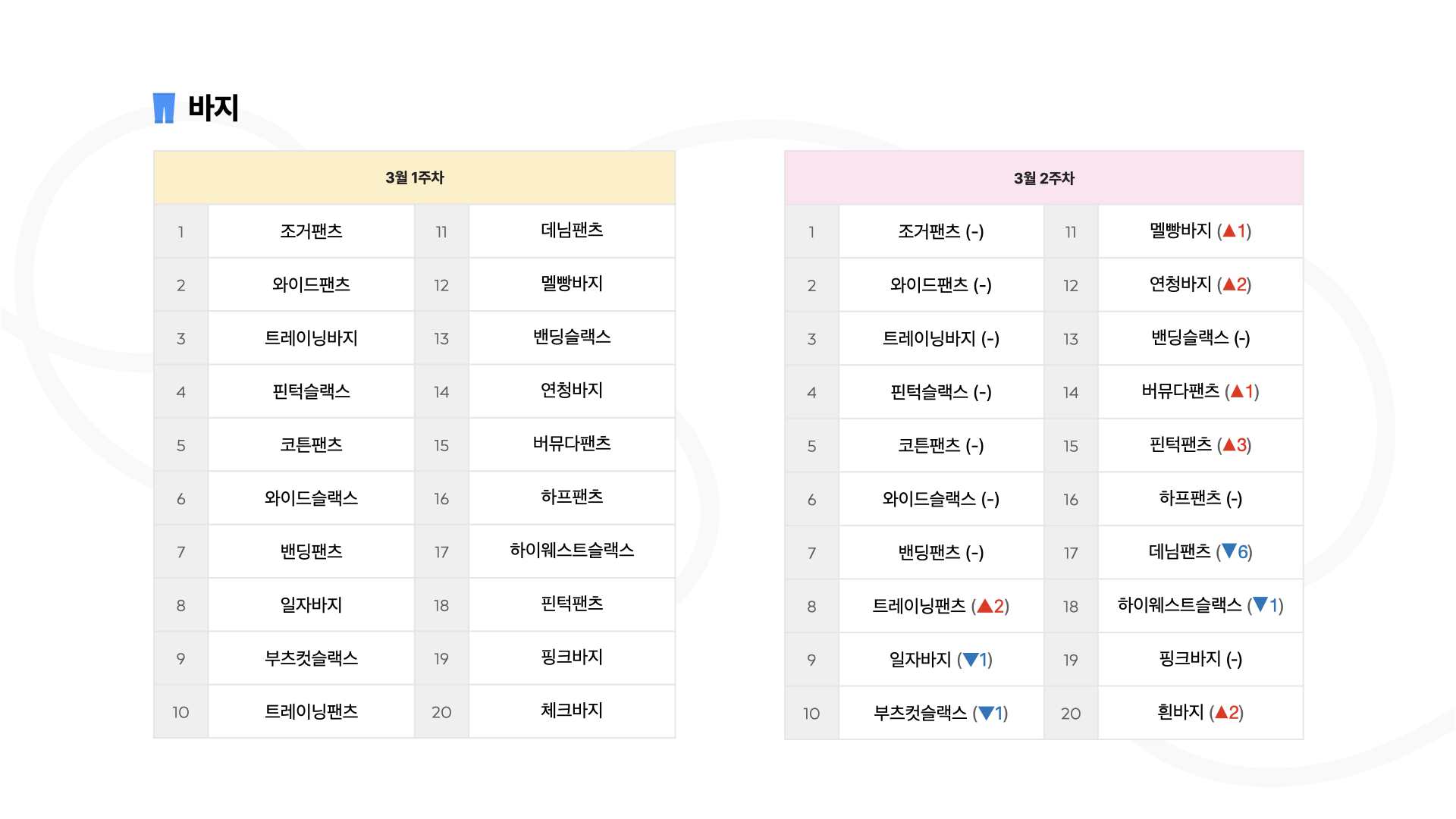
Task: Click the blue down arrow next to 데님팬츠
Action: click(1229, 551)
